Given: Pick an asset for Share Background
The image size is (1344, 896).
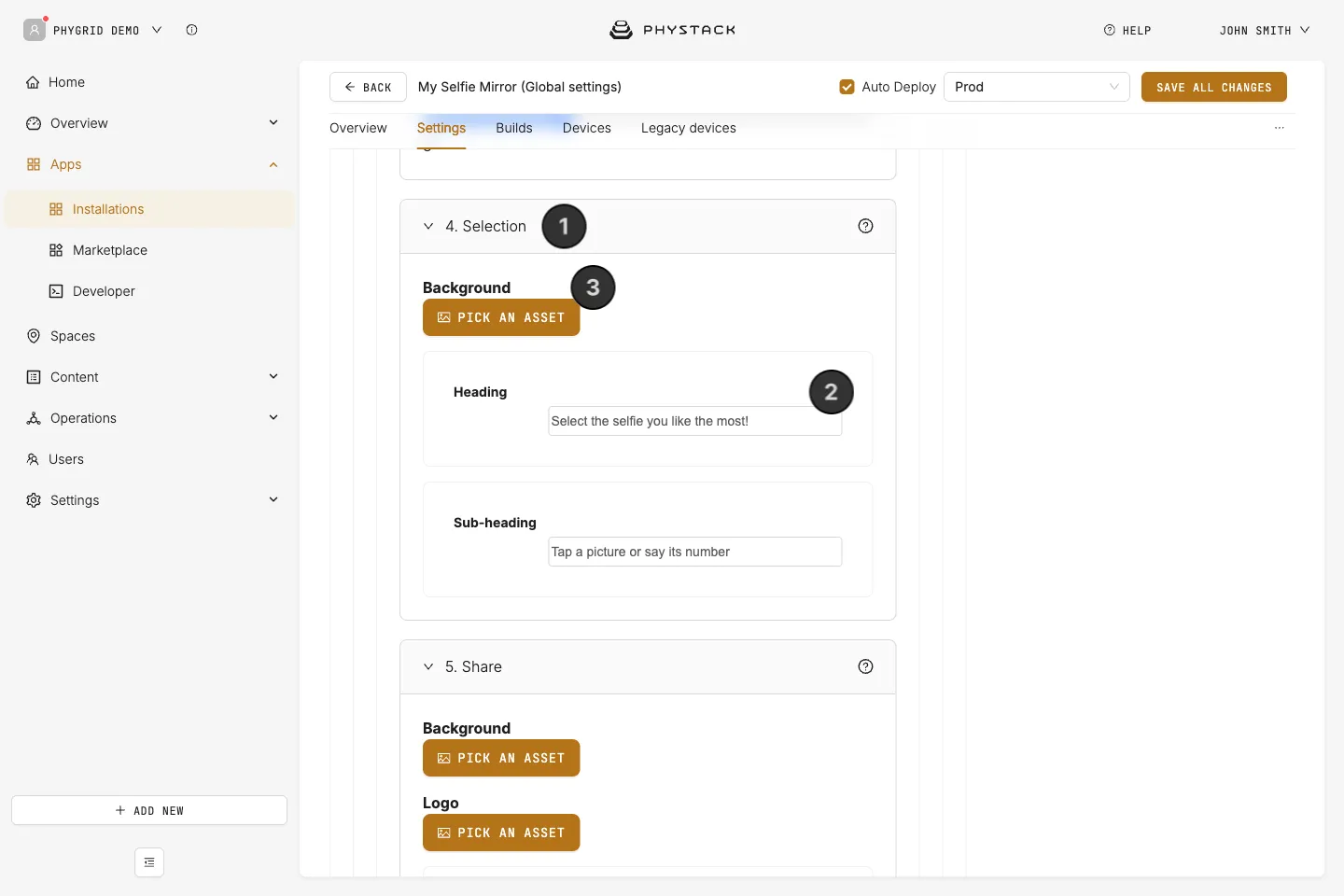Looking at the screenshot, I should tap(501, 758).
